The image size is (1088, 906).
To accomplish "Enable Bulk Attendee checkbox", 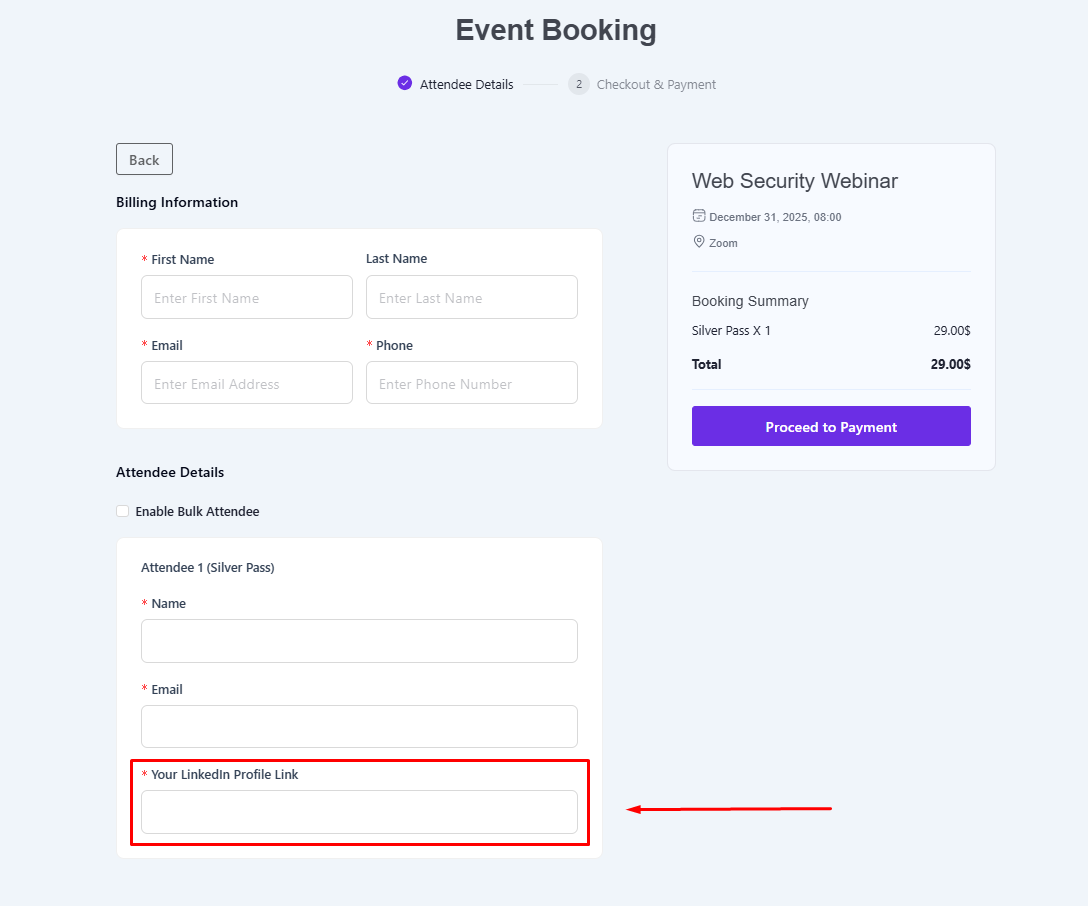I will click(123, 511).
